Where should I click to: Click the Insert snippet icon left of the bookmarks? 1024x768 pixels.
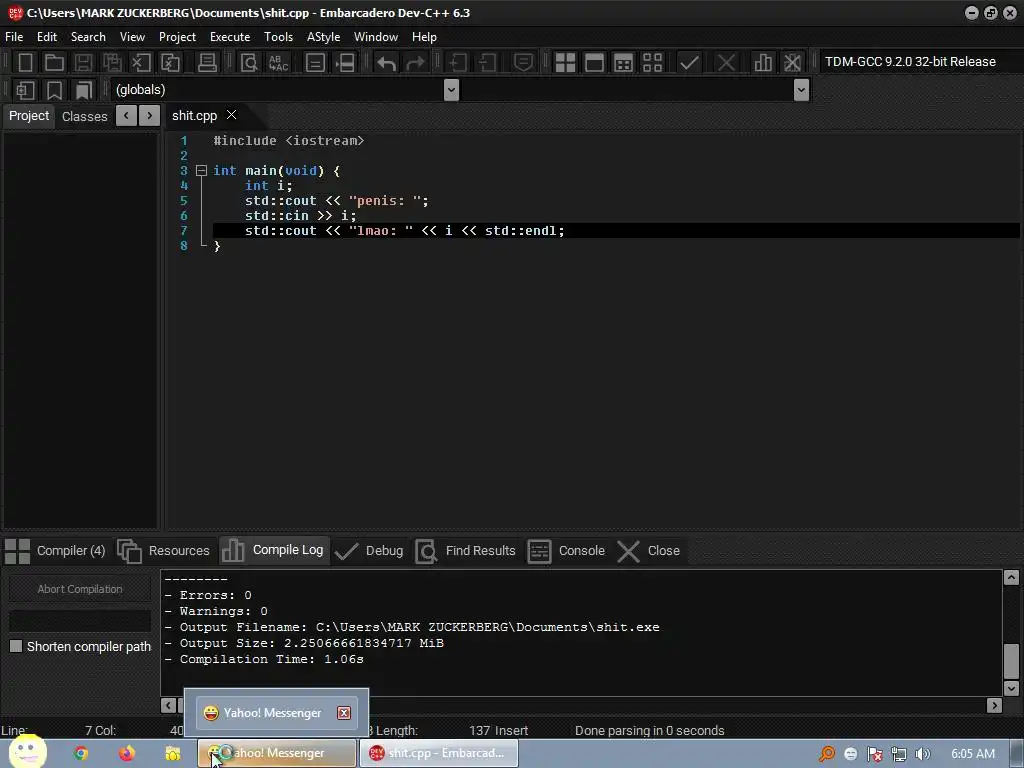point(25,90)
